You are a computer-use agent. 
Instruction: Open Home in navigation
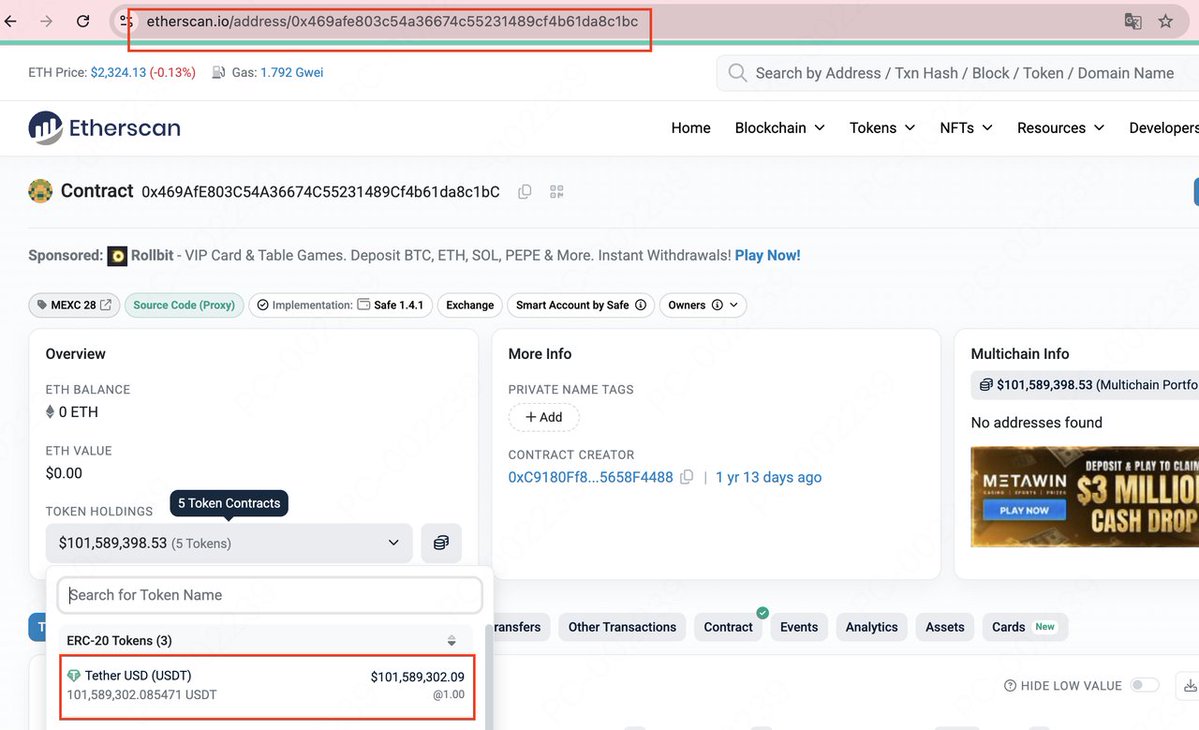[690, 128]
